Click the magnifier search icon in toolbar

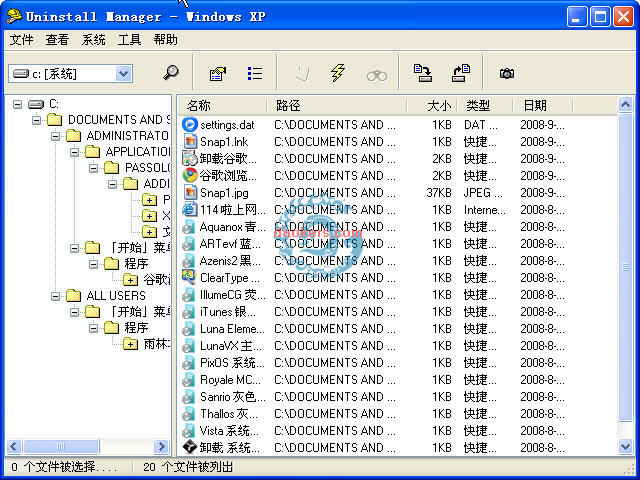(x=171, y=73)
